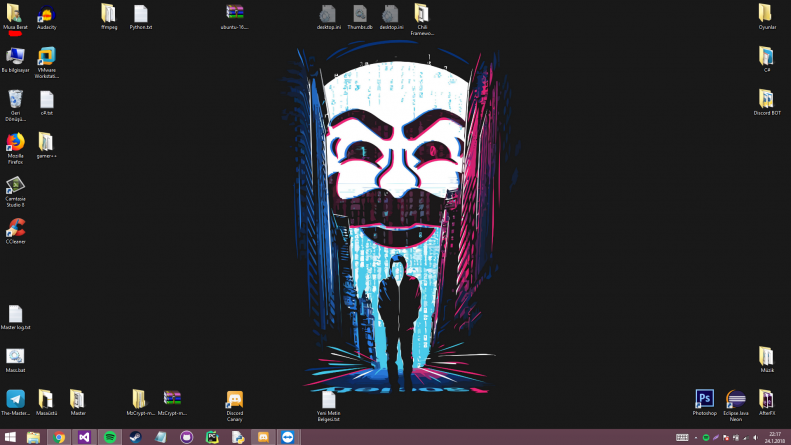Launch Discord Canary desktop shortcut
The width and height of the screenshot is (791, 445).
point(235,406)
